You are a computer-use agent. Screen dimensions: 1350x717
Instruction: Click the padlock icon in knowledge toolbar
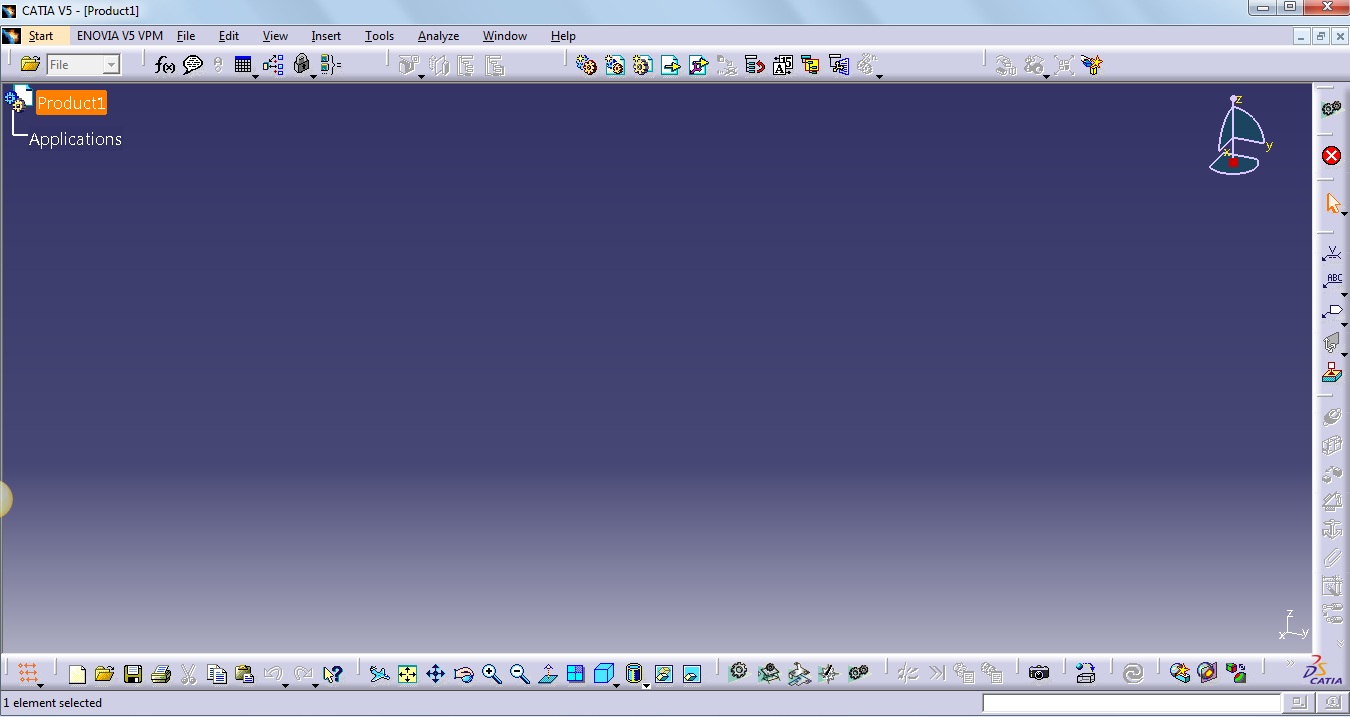[x=302, y=65]
